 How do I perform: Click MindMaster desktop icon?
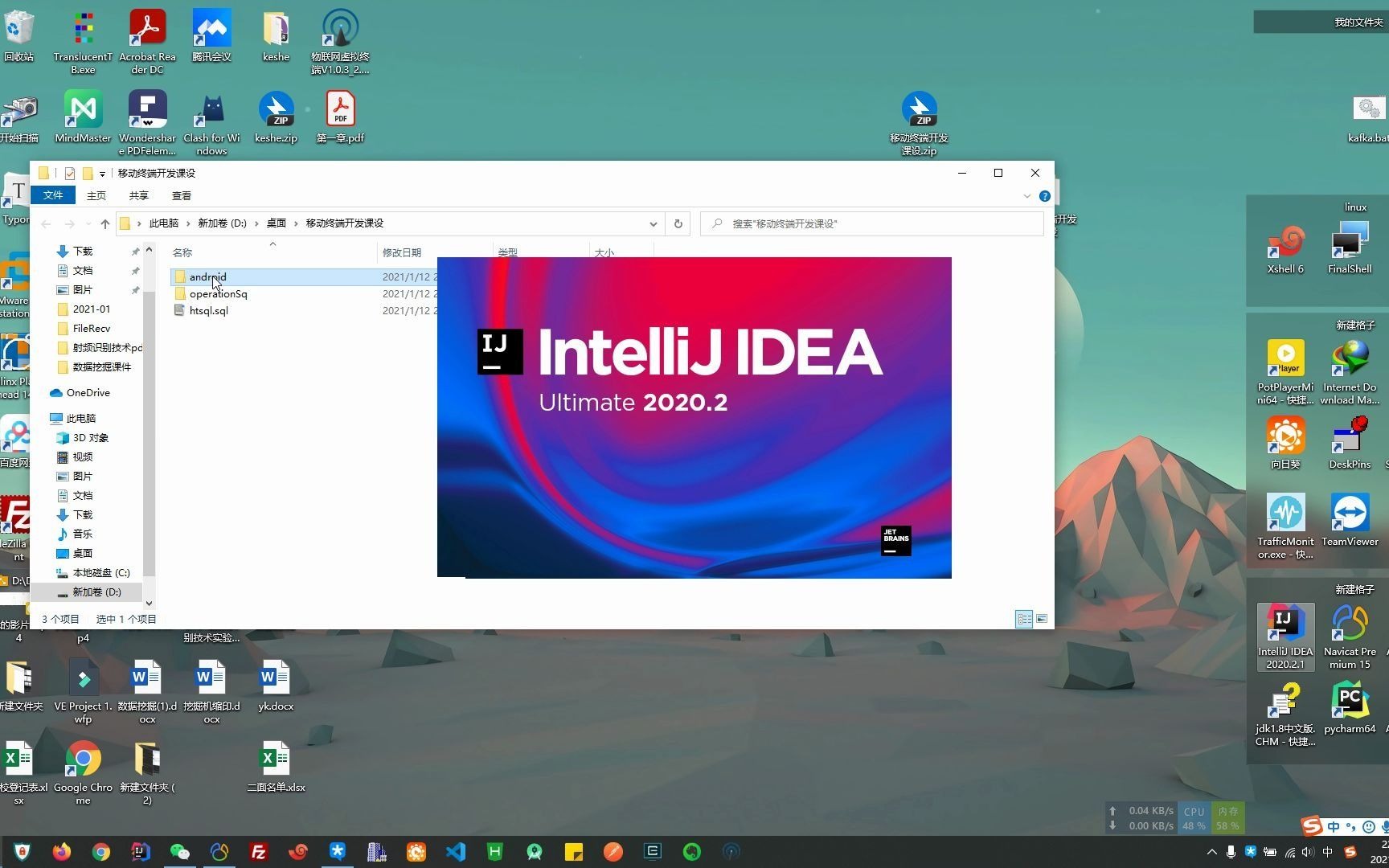[x=83, y=117]
